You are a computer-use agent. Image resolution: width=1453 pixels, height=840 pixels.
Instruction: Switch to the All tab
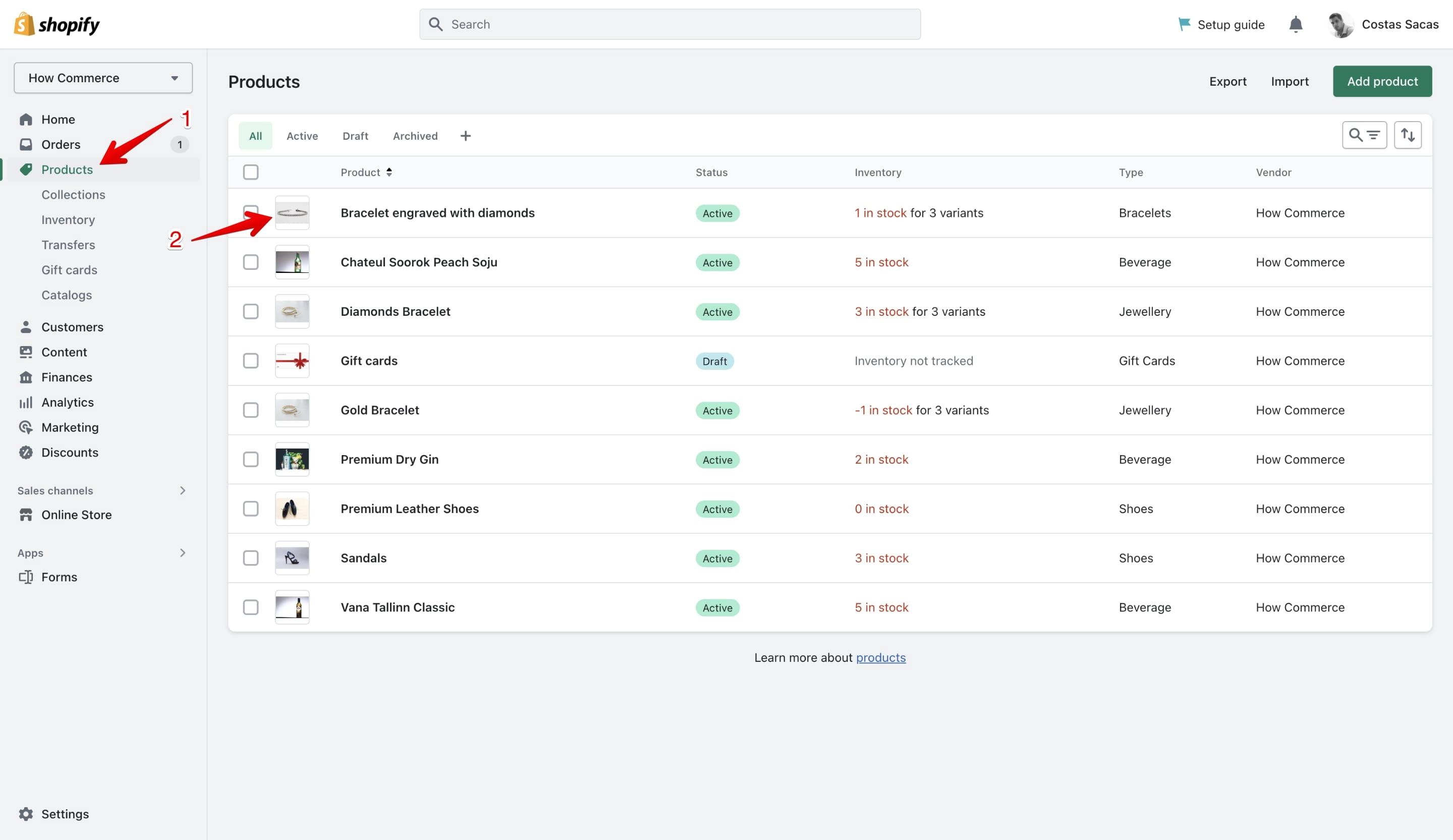255,136
